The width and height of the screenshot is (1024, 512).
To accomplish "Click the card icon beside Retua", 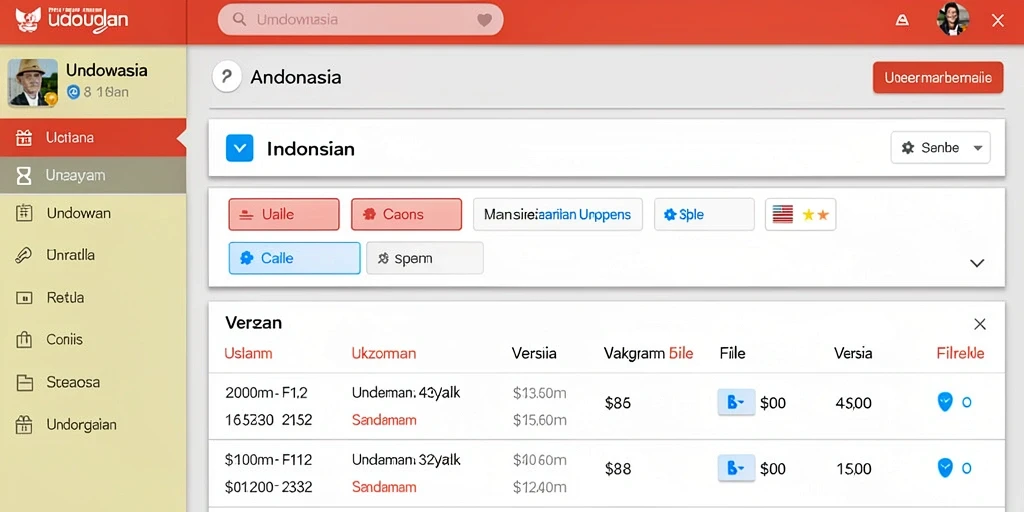I will coord(24,298).
